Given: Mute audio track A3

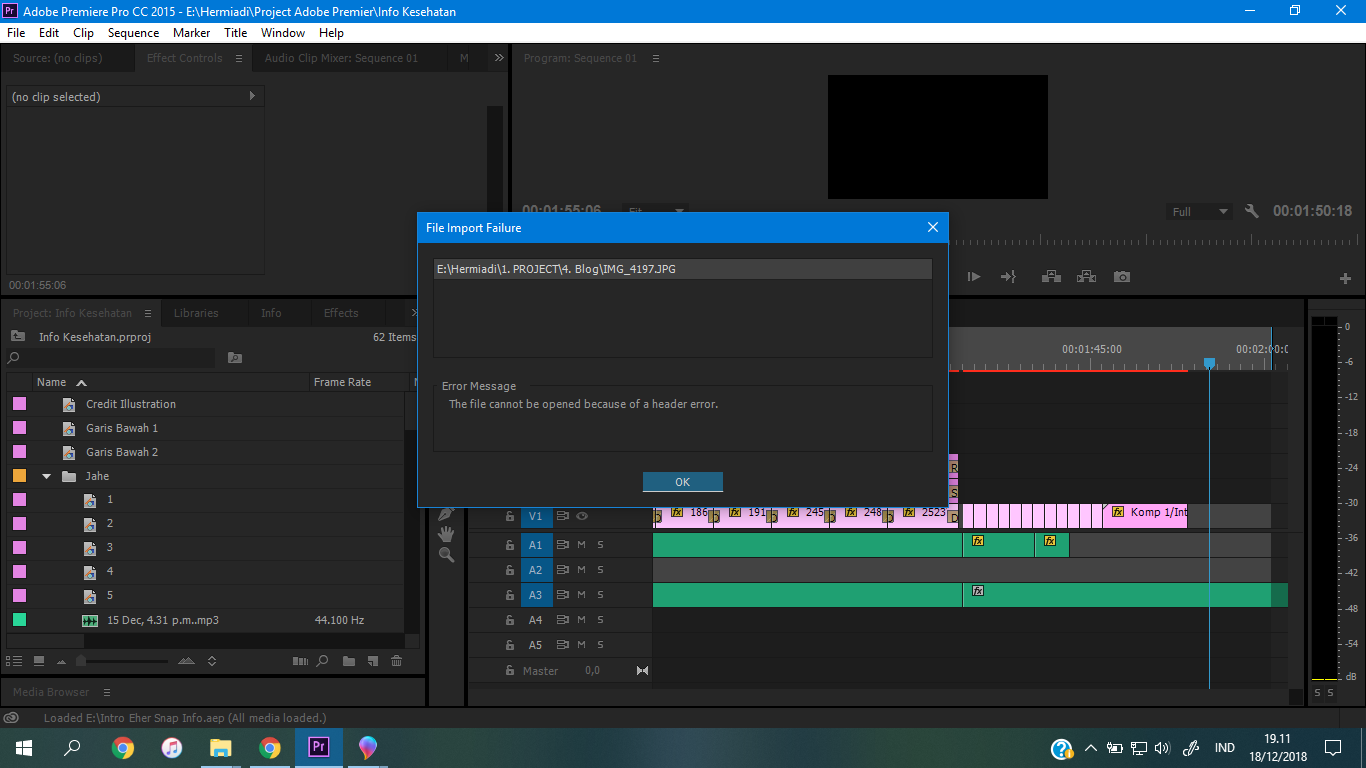Looking at the screenshot, I should coord(581,595).
